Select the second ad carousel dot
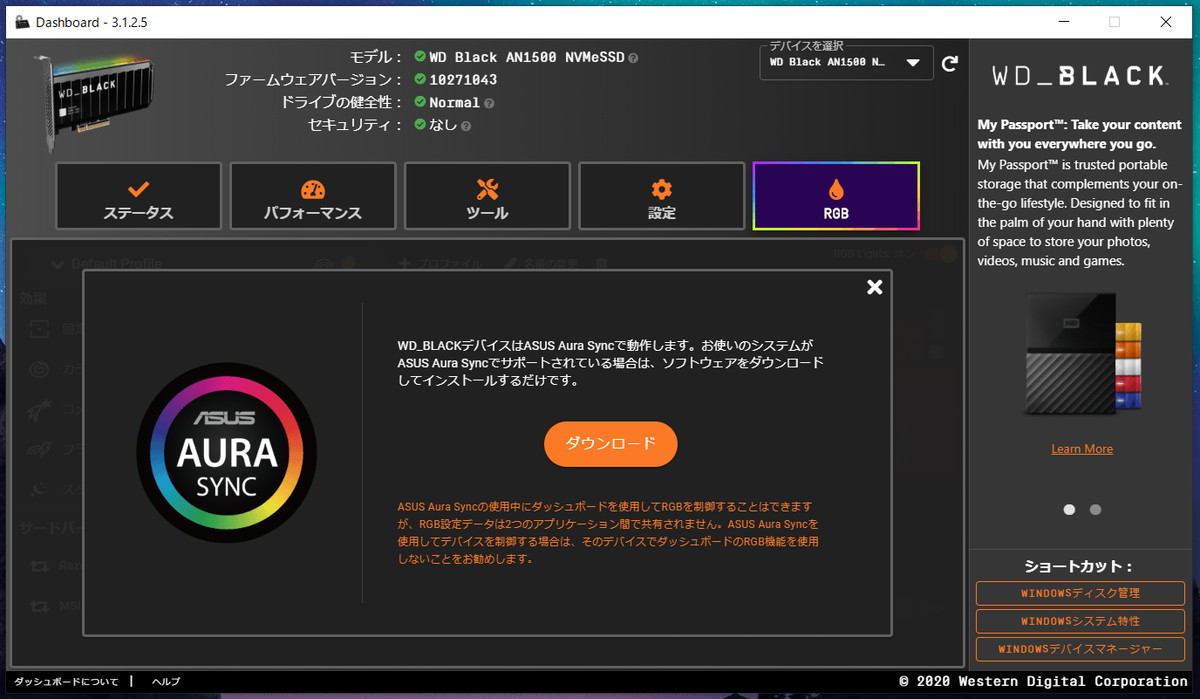 click(x=1095, y=509)
